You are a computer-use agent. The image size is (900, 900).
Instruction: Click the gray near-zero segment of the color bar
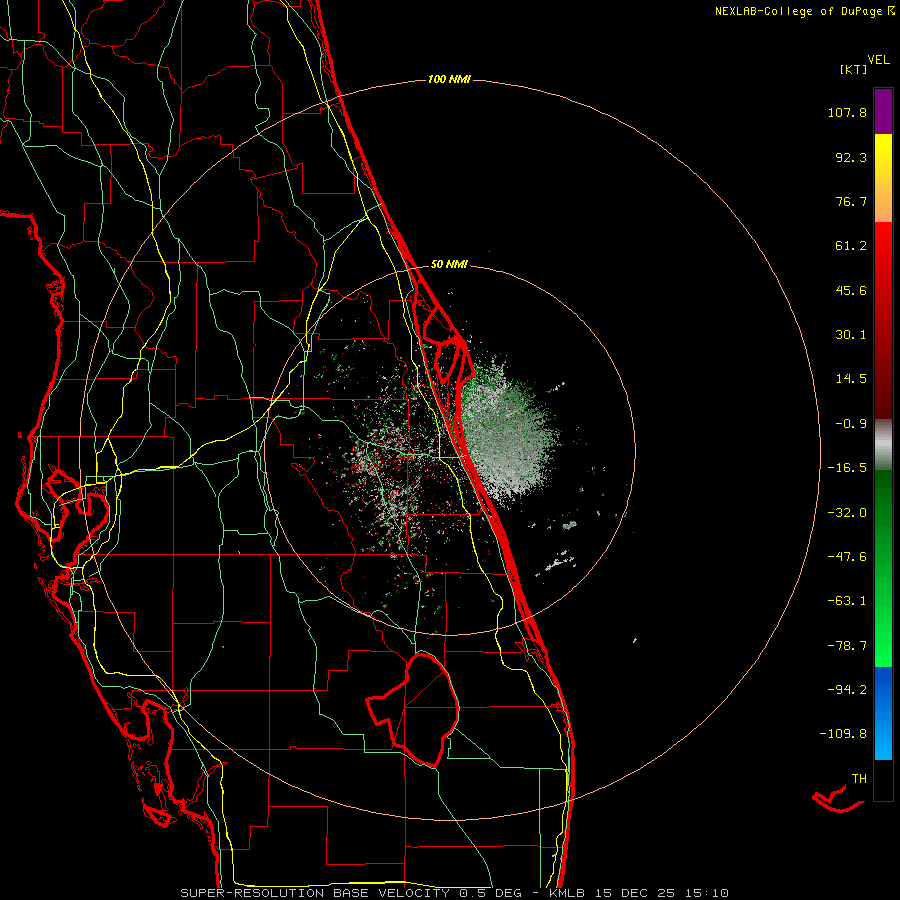[883, 445]
